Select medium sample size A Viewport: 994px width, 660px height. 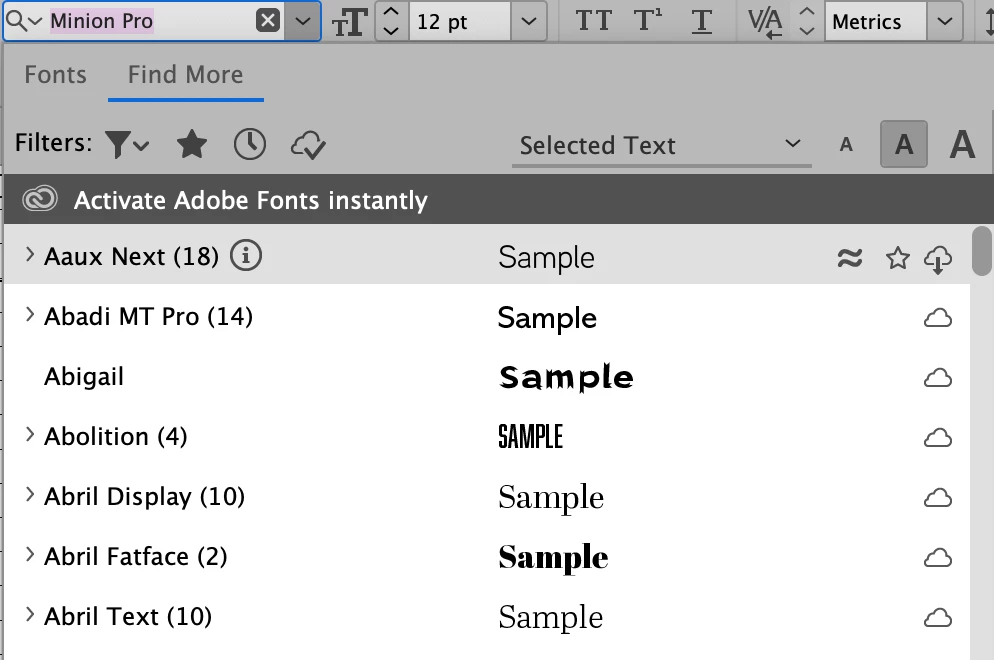904,145
